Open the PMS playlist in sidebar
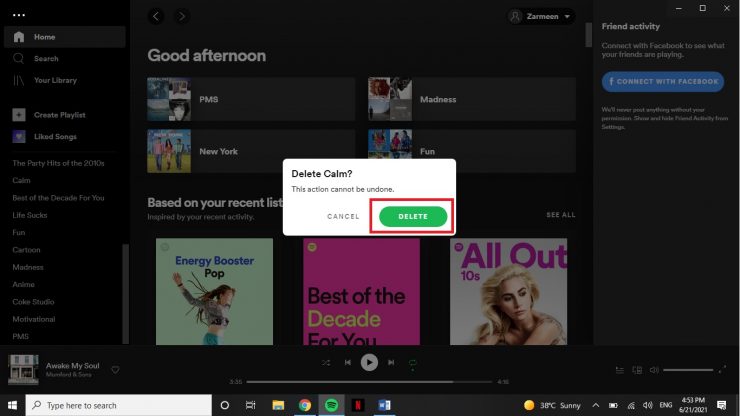This screenshot has height=416, width=740. [20, 336]
